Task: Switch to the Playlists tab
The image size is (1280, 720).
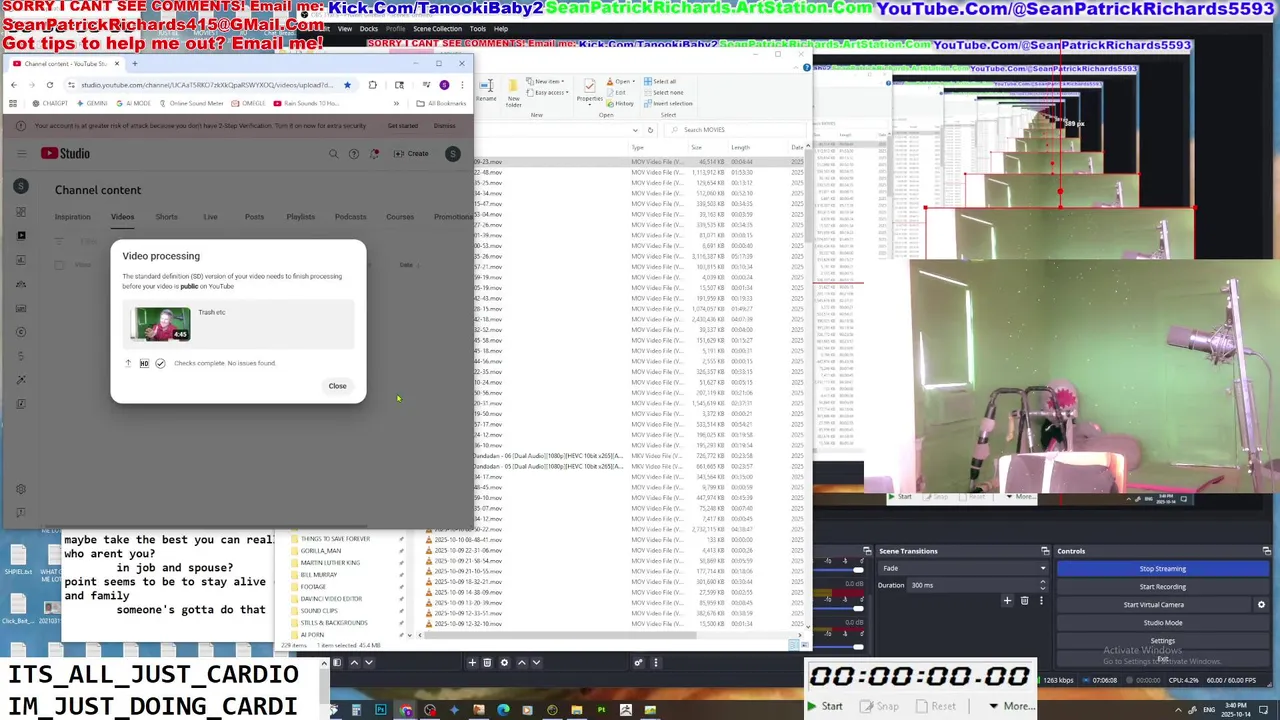Action: pos(301,217)
